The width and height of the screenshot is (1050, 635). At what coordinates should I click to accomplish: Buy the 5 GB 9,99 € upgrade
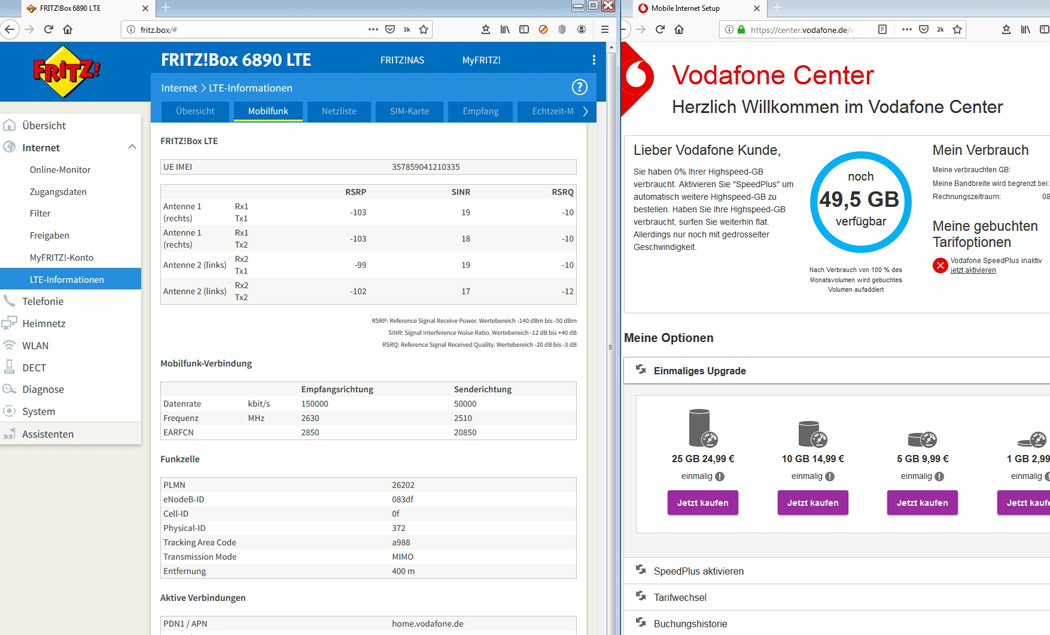[x=922, y=502]
